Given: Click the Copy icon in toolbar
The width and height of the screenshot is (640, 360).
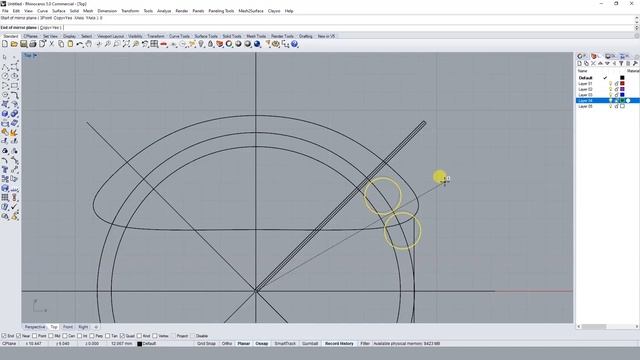Looking at the screenshot, I should [61, 44].
